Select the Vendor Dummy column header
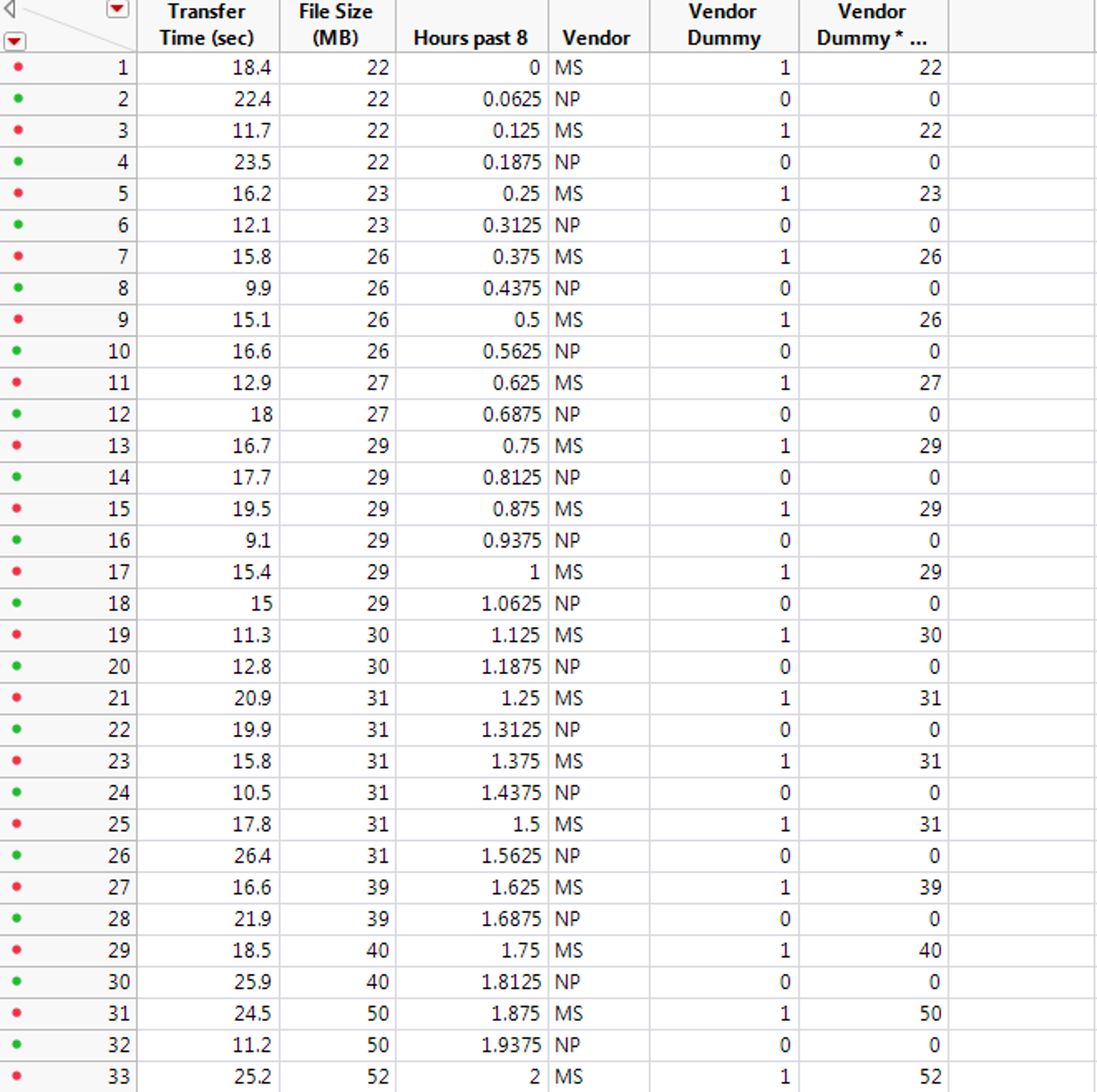Image resolution: width=1097 pixels, height=1092 pixels. point(723,25)
